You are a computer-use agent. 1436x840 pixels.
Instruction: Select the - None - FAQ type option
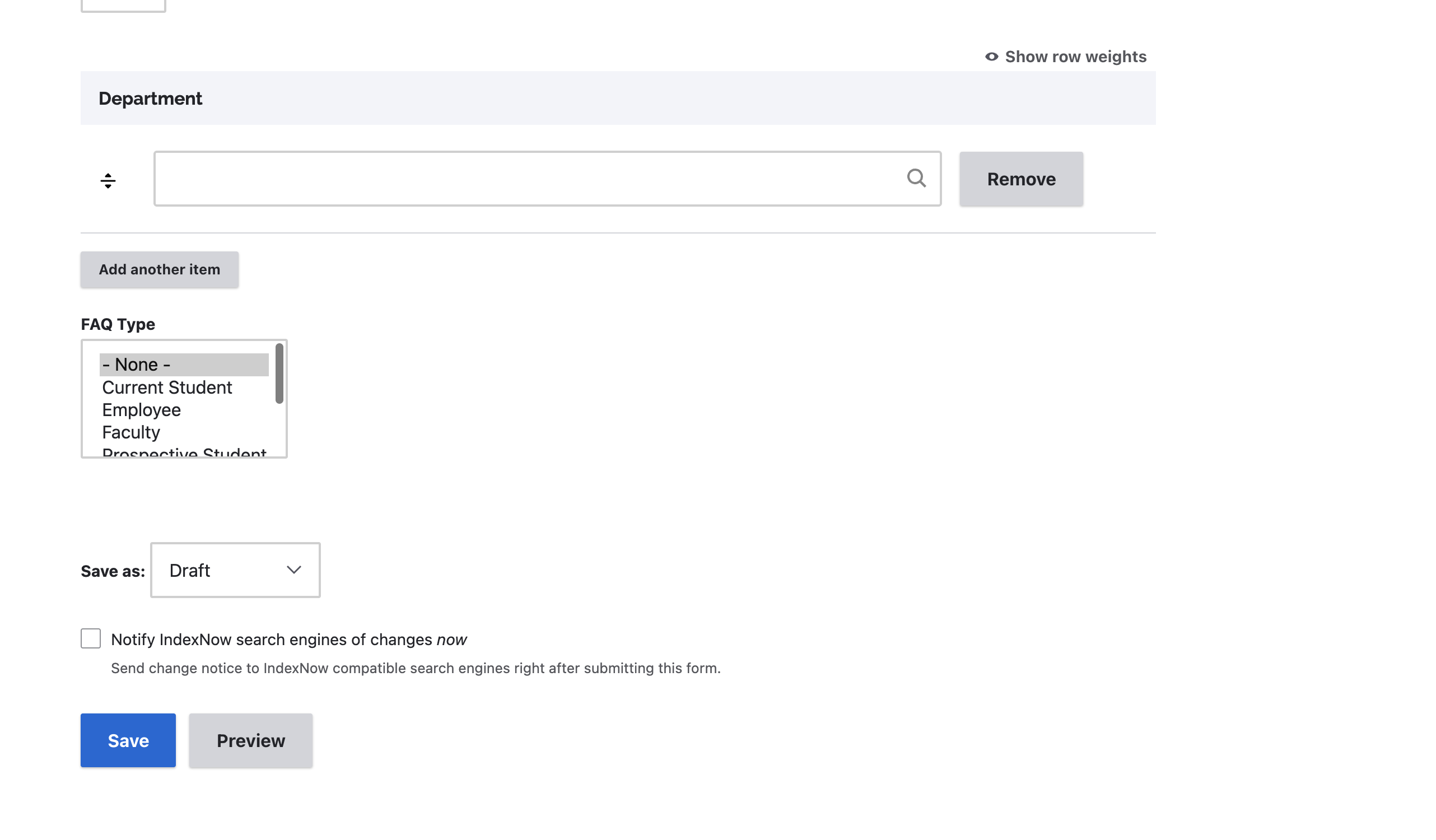136,364
